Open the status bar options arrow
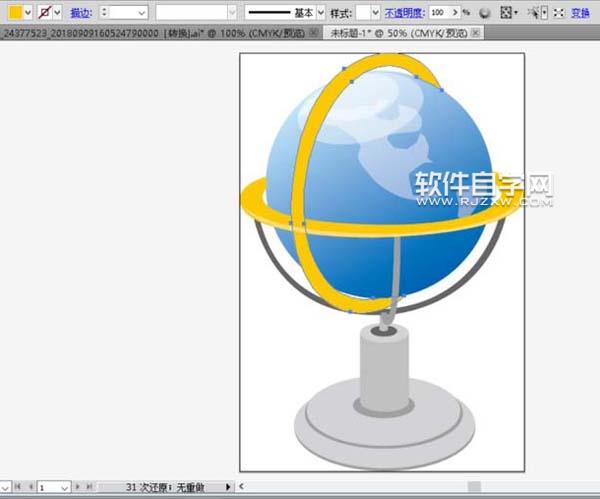600x499 pixels. [228, 487]
